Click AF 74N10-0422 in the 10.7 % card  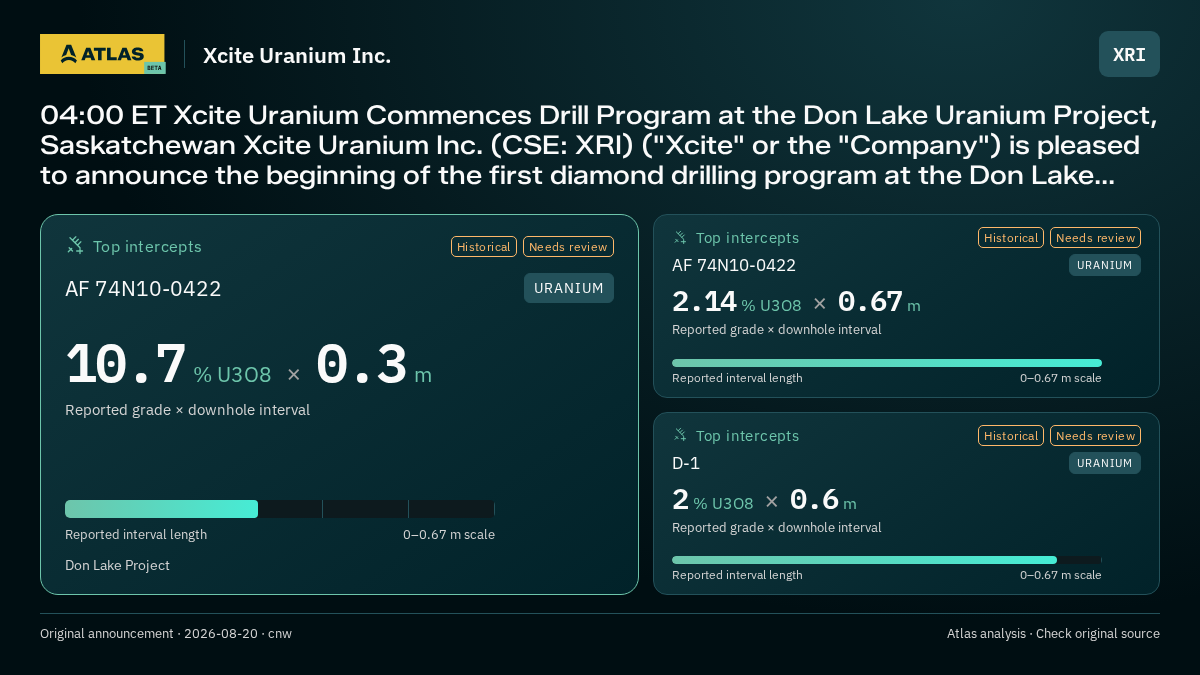click(143, 289)
